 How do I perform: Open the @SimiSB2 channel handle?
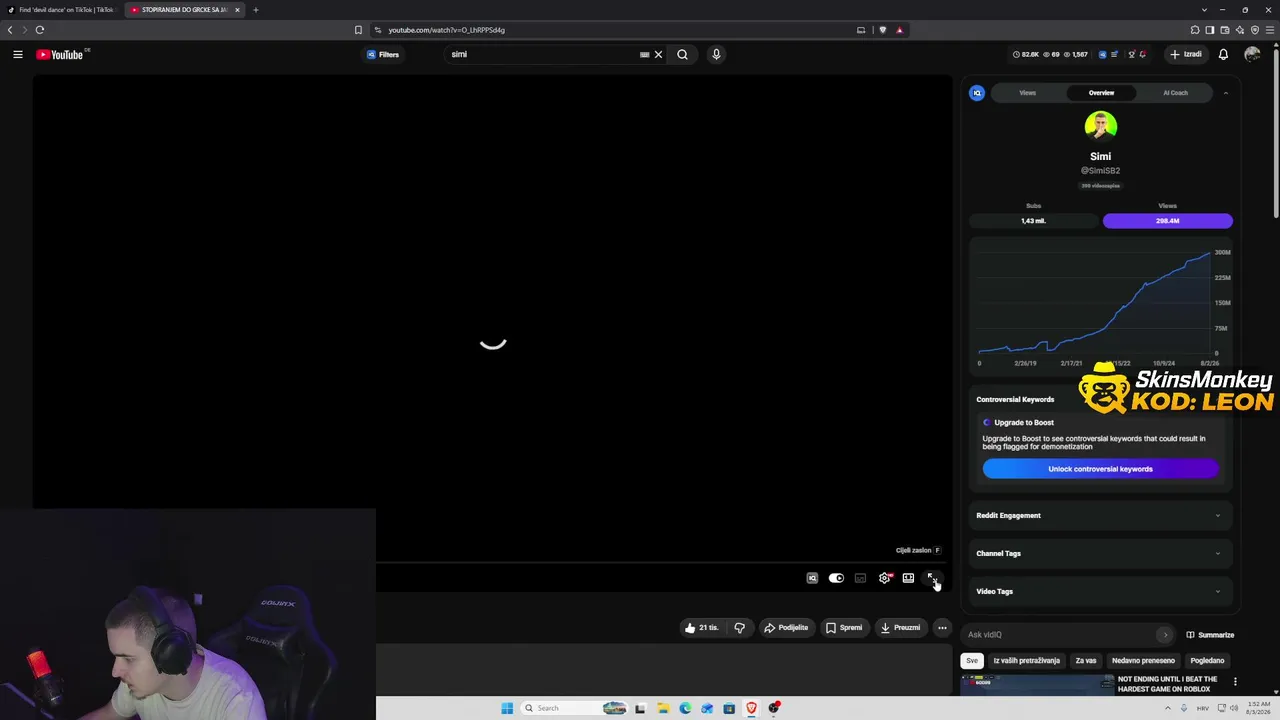click(x=1100, y=171)
